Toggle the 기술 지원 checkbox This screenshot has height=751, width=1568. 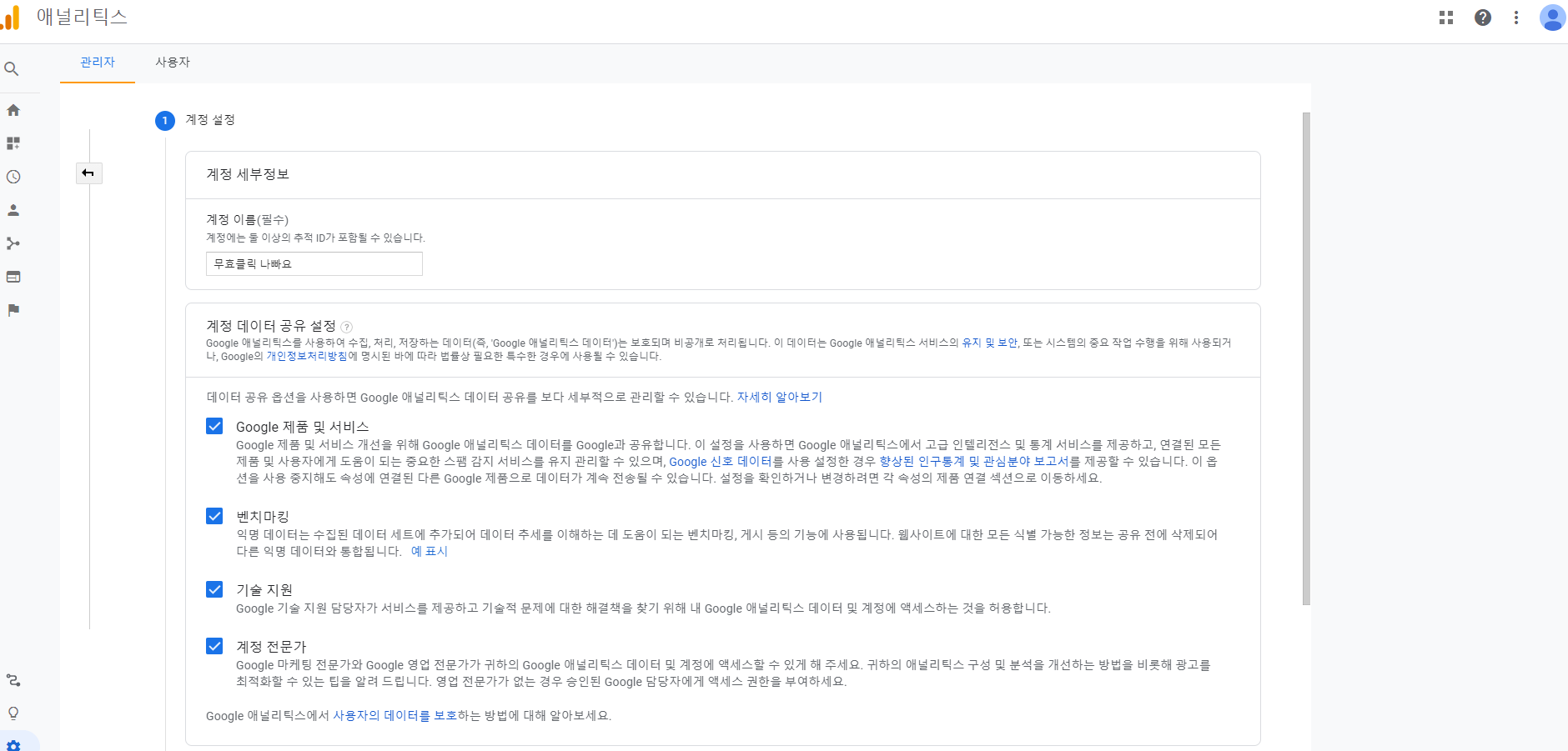pyautogui.click(x=214, y=589)
